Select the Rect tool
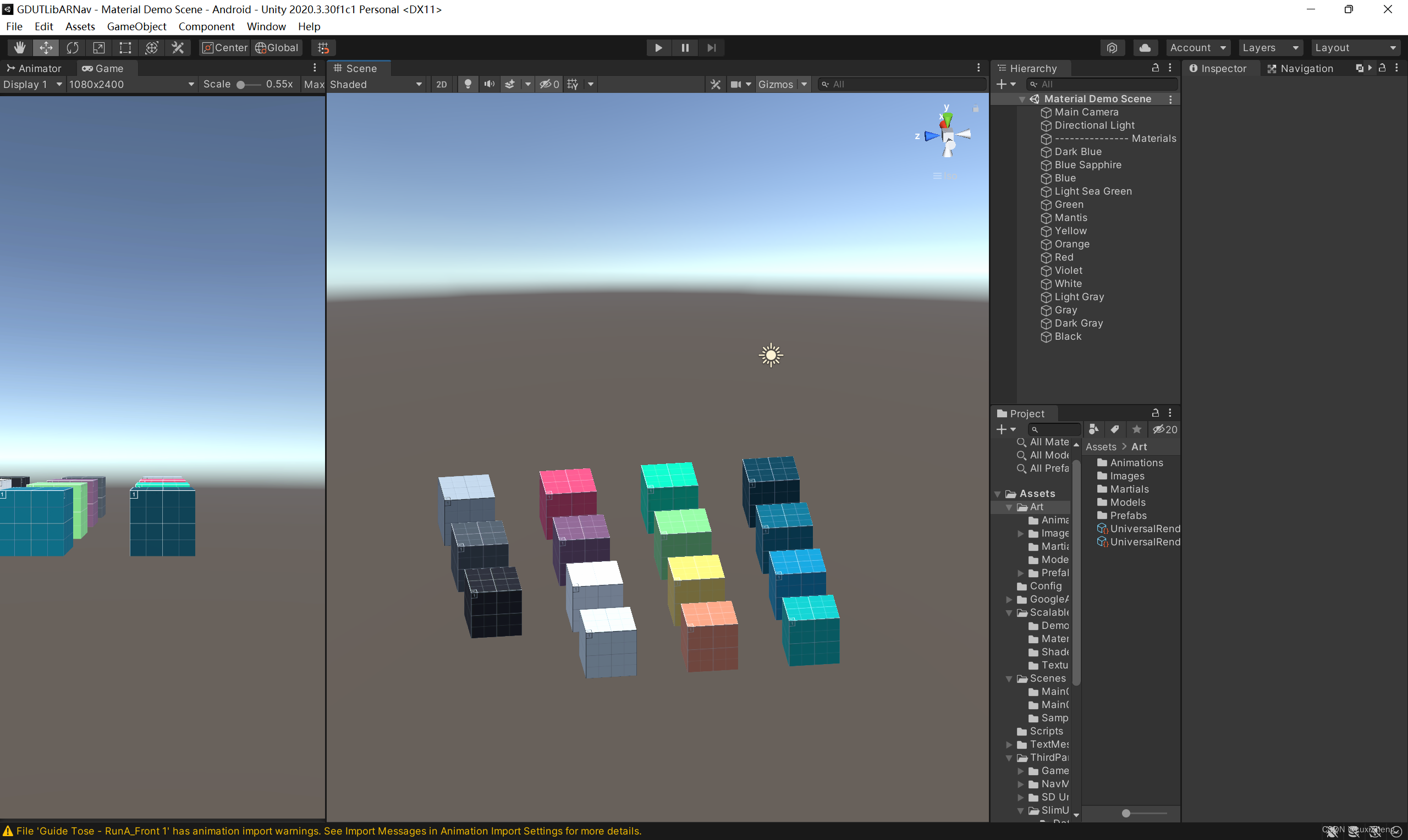Viewport: 1408px width, 840px height. [x=125, y=47]
